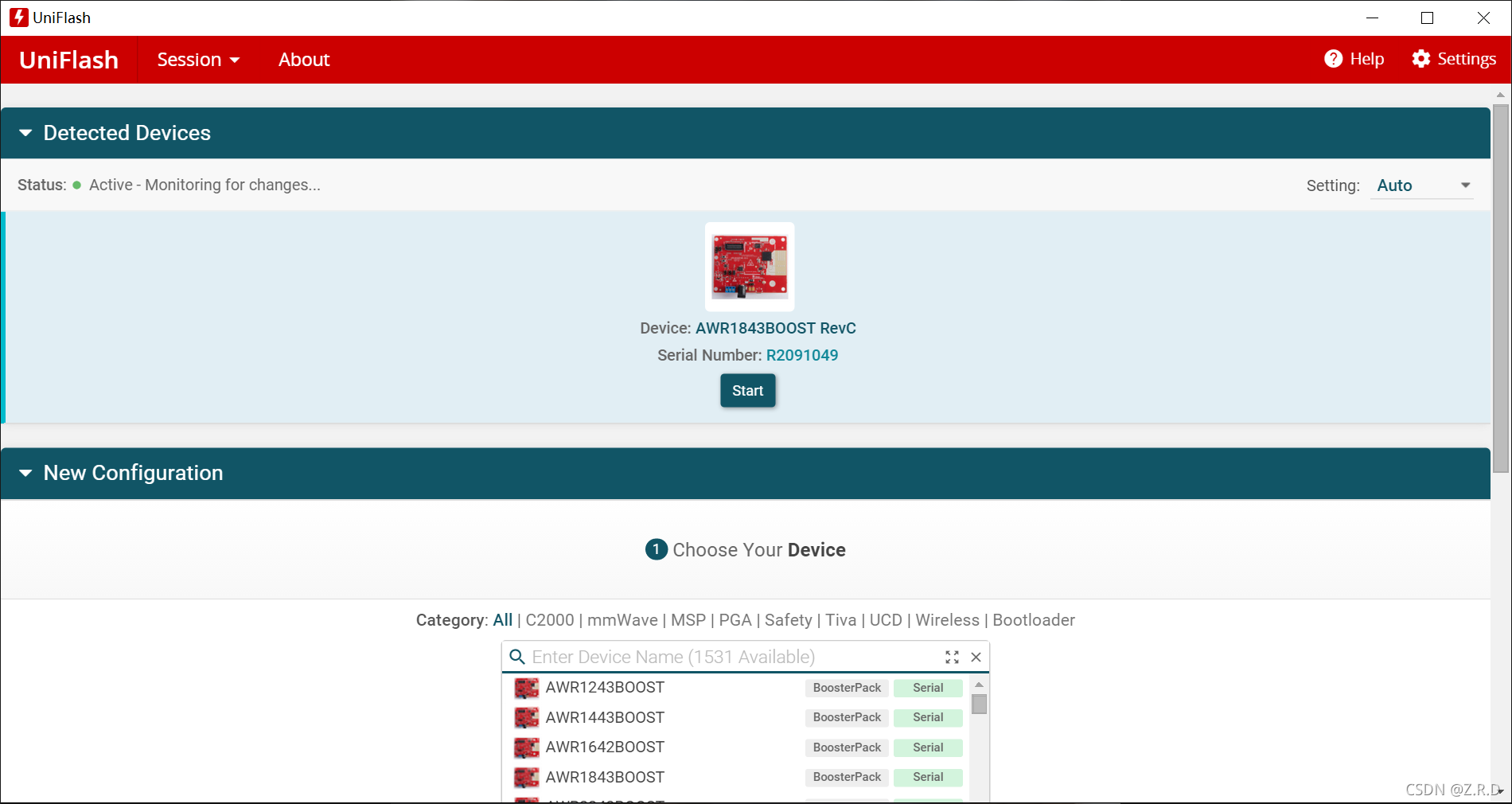The image size is (1512, 804).
Task: Click the UniFlash lightning app icon
Action: [18, 18]
